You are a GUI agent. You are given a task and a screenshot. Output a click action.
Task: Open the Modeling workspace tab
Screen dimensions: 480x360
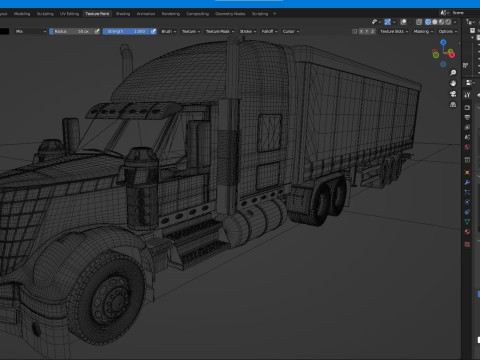pyautogui.click(x=22, y=14)
